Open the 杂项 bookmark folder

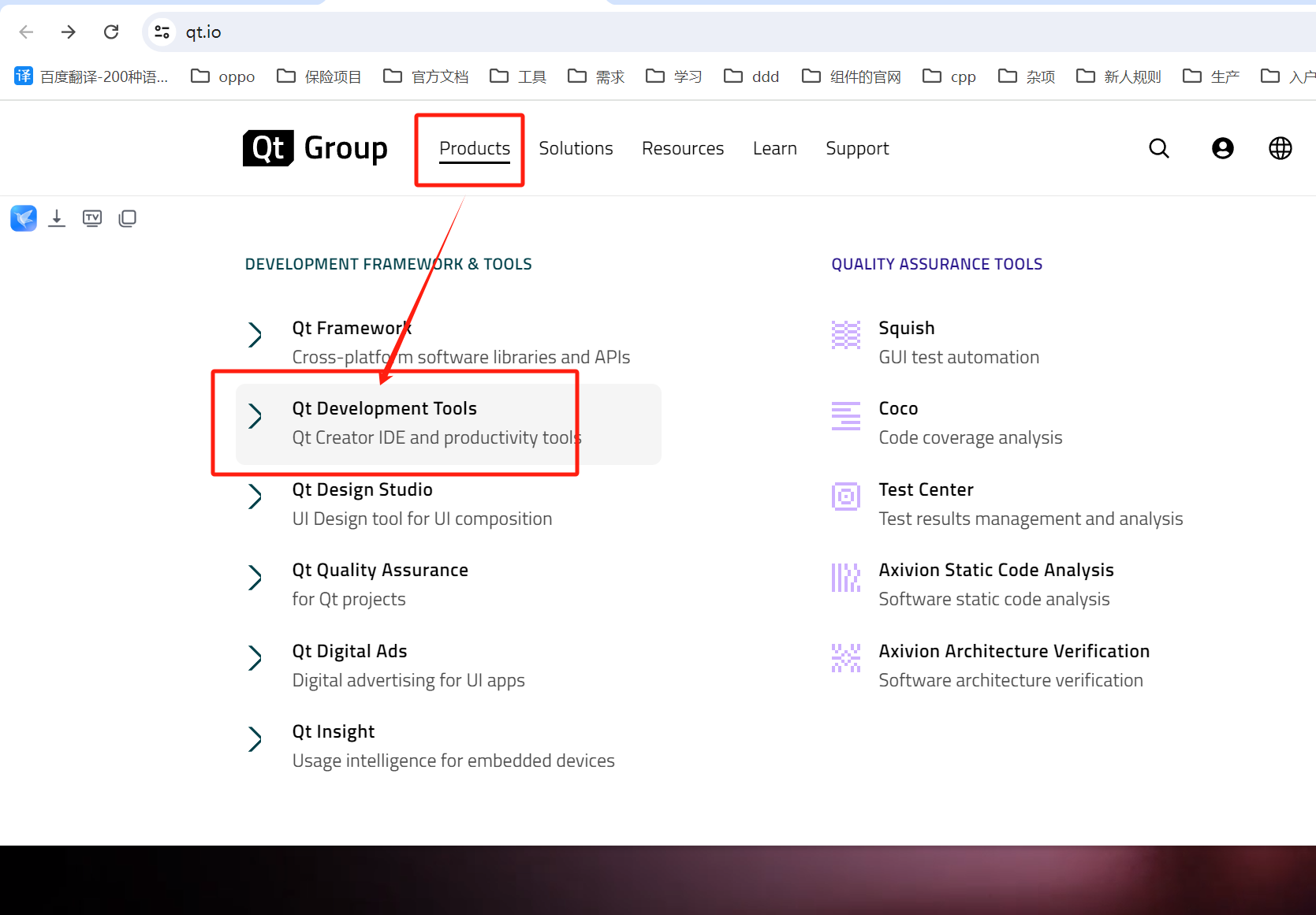point(1027,76)
